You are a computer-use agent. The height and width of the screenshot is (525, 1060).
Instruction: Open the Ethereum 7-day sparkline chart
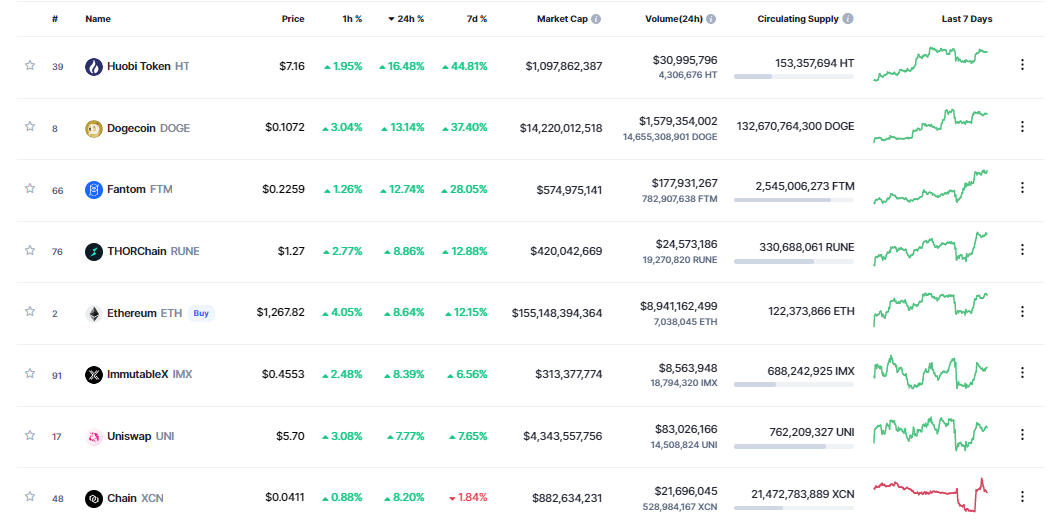pyautogui.click(x=931, y=310)
